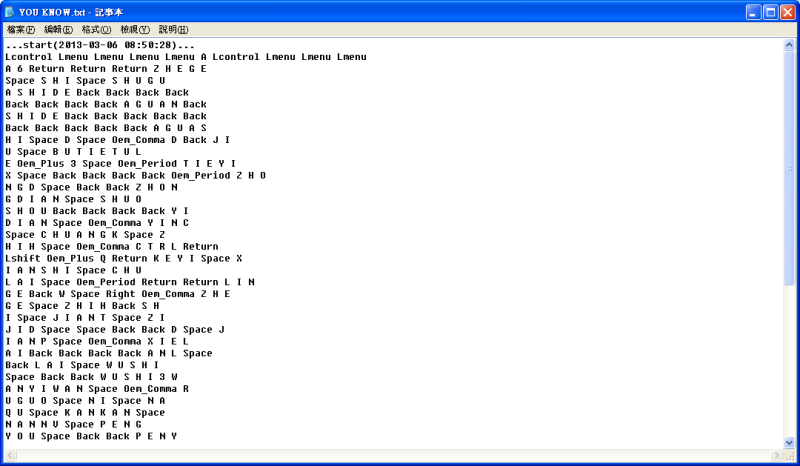Image resolution: width=800 pixels, height=466 pixels.
Task: Click the line starting 'D I A N Space Oem_Comma'
Action: coord(97,223)
